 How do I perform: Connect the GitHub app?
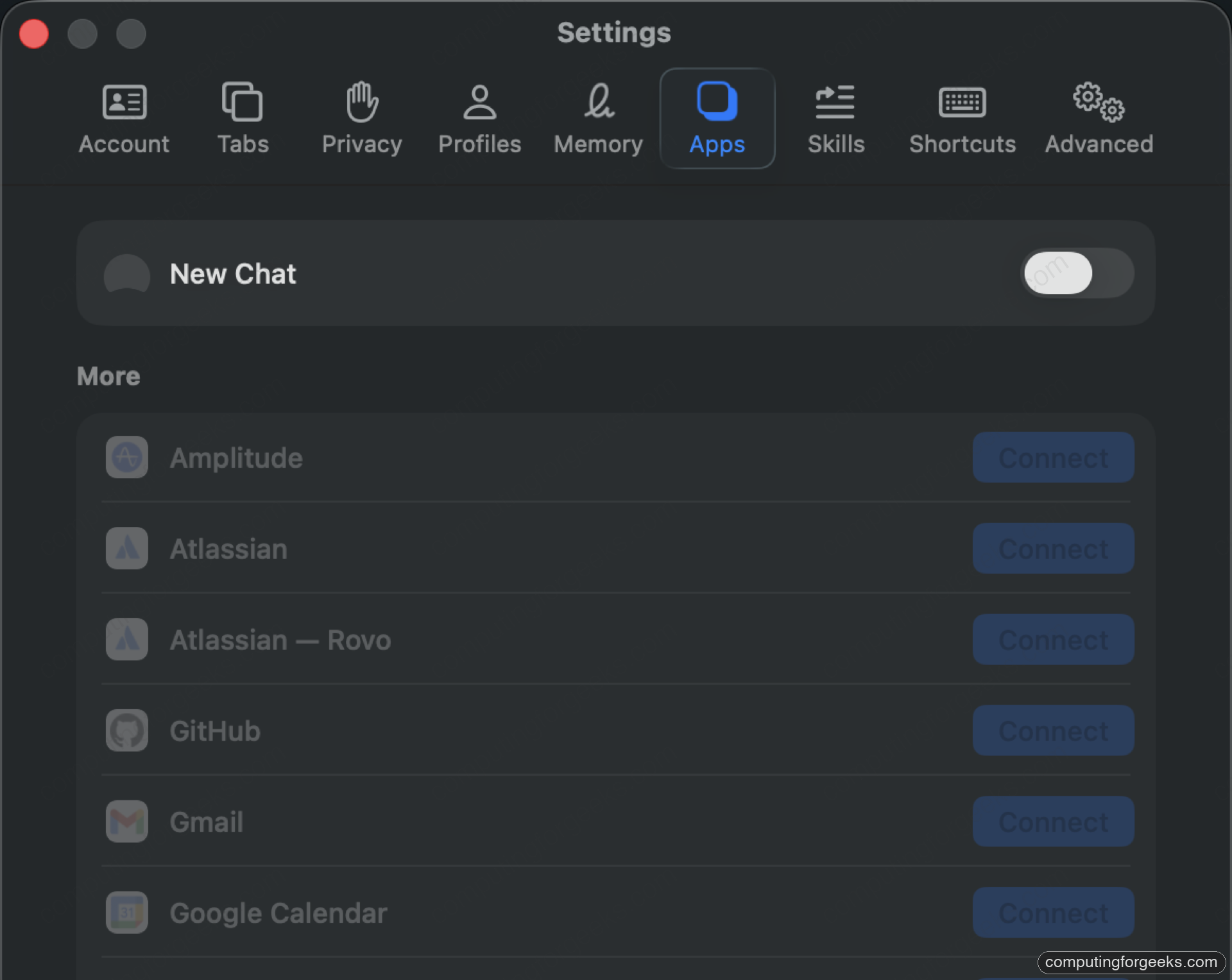tap(1053, 731)
